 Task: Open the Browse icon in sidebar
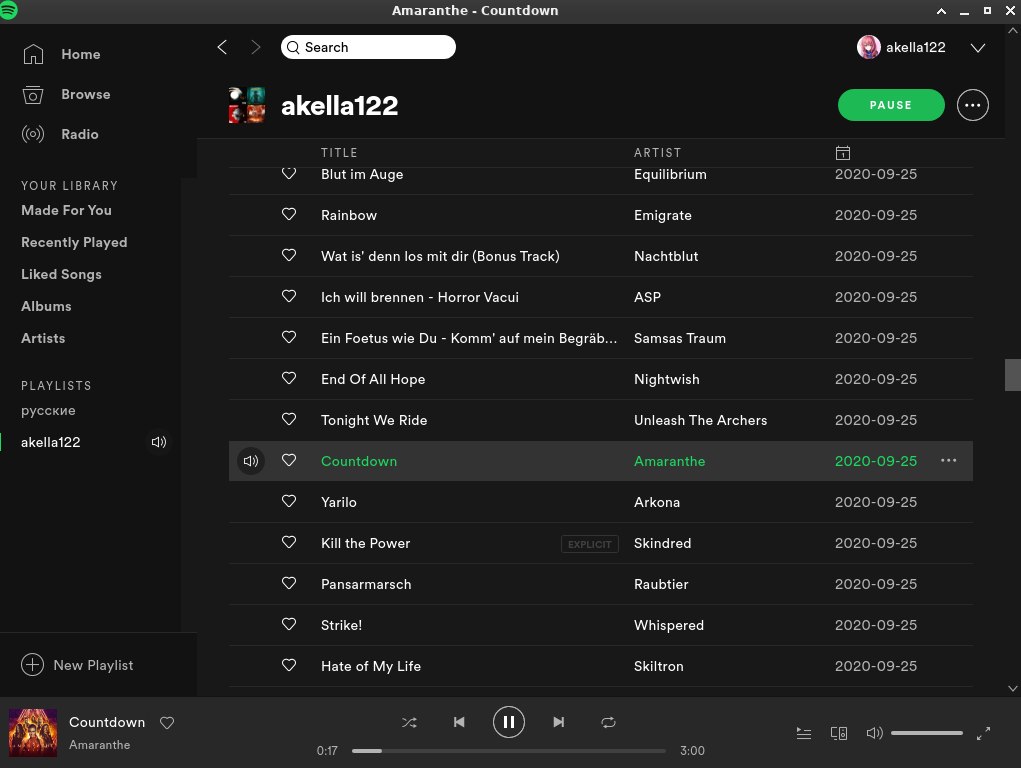tap(33, 94)
